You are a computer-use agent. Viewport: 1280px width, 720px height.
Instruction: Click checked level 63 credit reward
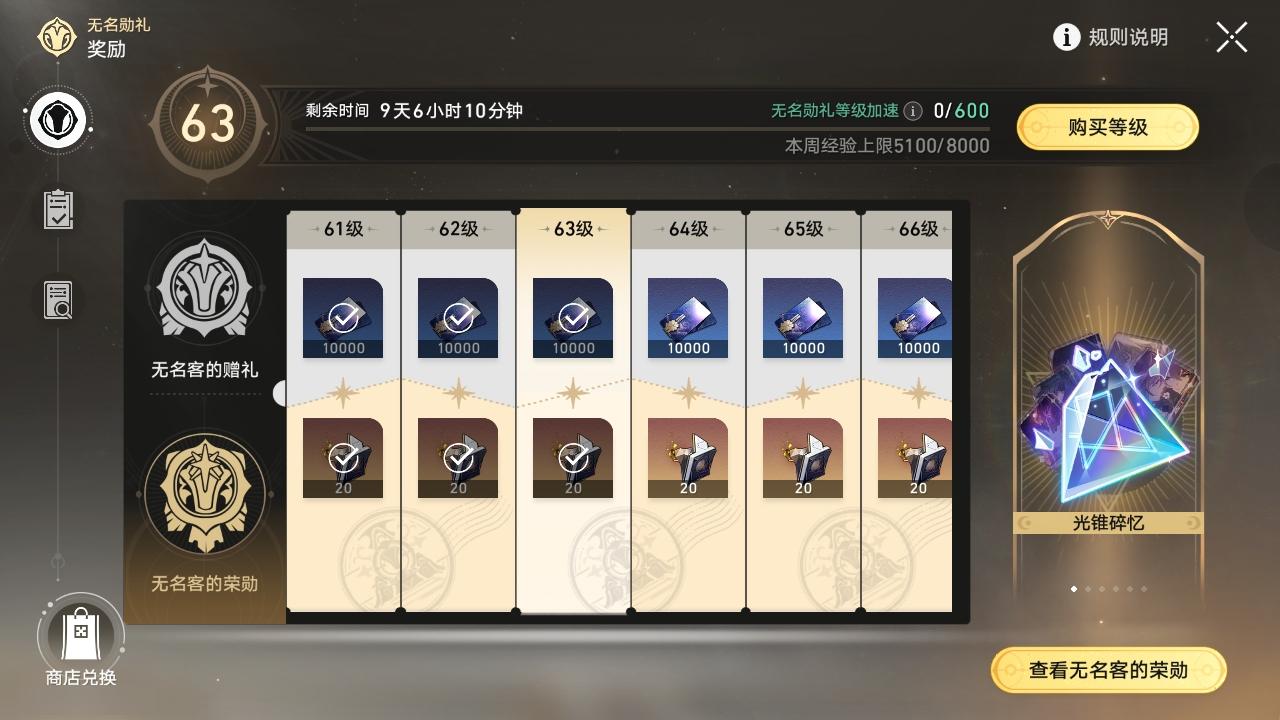pos(573,318)
